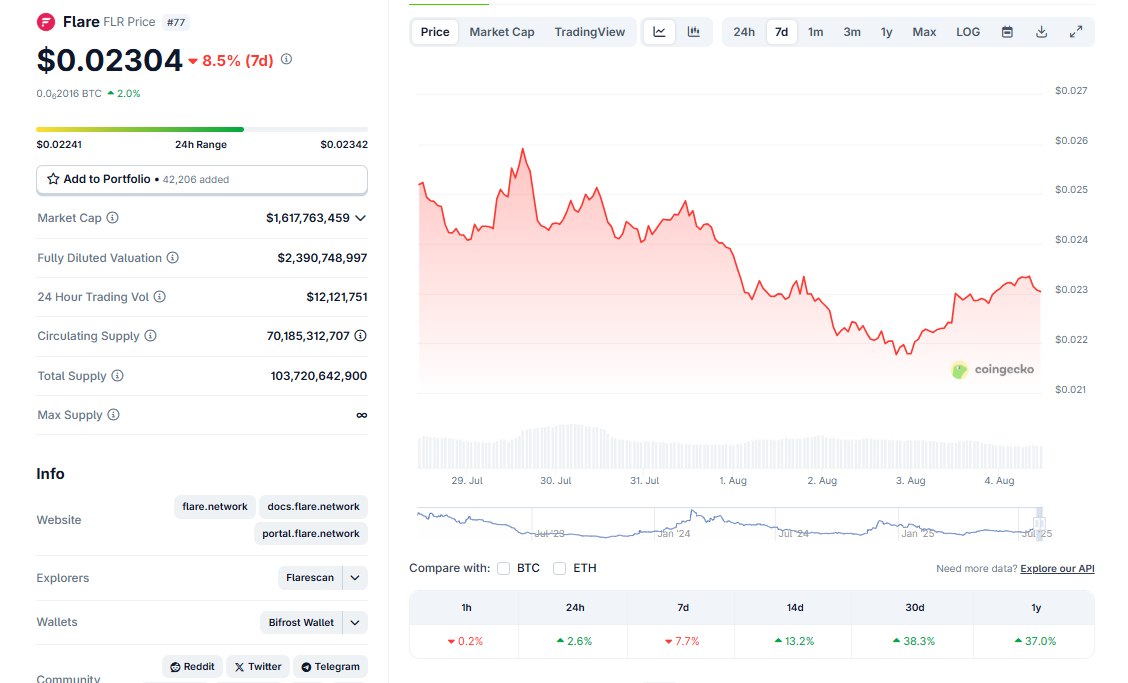Open flare.network website link
Viewport: 1128px width, 683px height.
pos(214,507)
